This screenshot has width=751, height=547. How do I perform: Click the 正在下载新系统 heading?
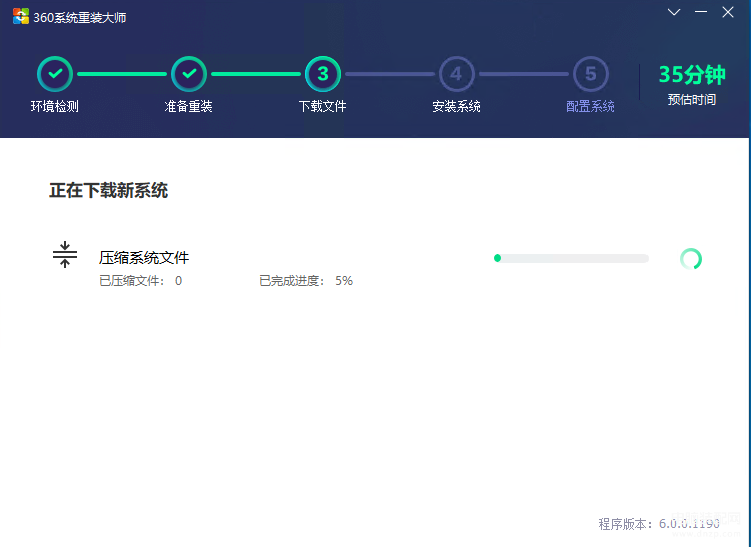109,191
